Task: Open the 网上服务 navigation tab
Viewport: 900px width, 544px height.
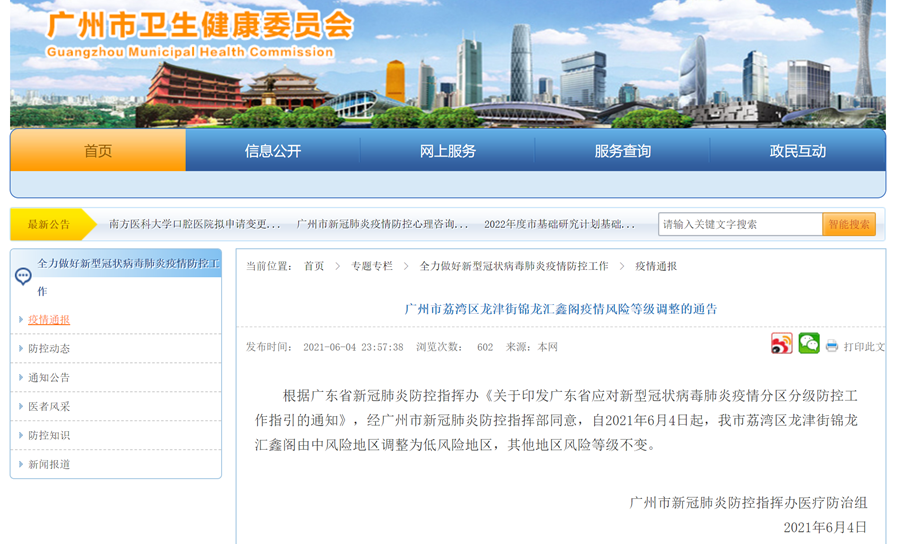Action: pyautogui.click(x=448, y=150)
